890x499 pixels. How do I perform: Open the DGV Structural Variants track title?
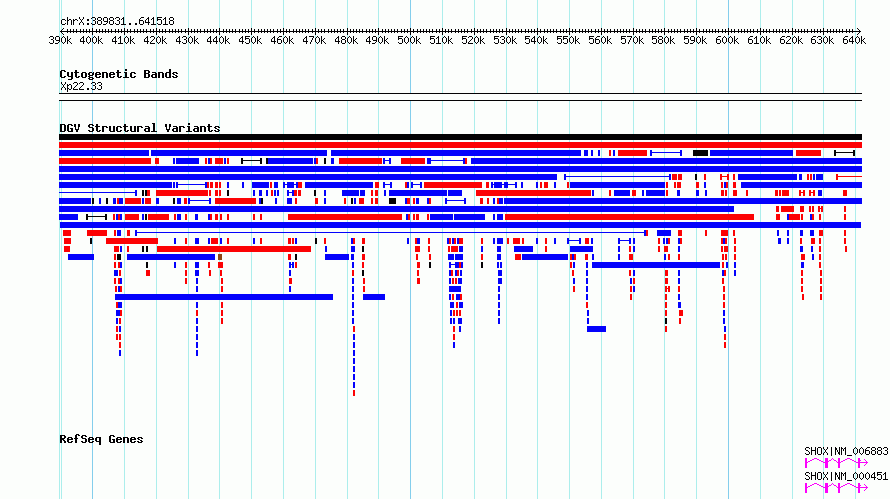[x=140, y=128]
